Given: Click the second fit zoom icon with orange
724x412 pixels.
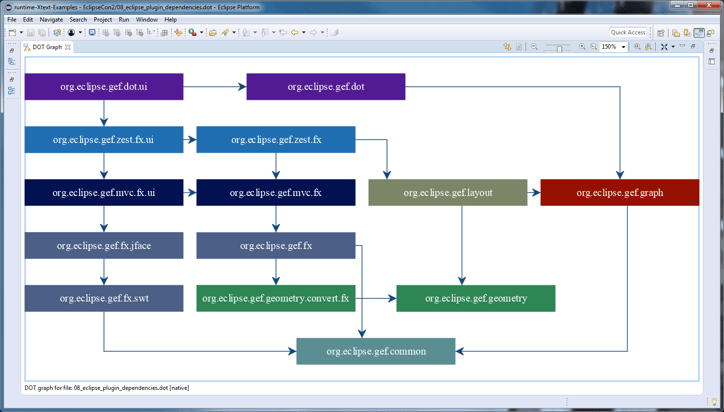Looking at the screenshot, I should pyautogui.click(x=648, y=47).
